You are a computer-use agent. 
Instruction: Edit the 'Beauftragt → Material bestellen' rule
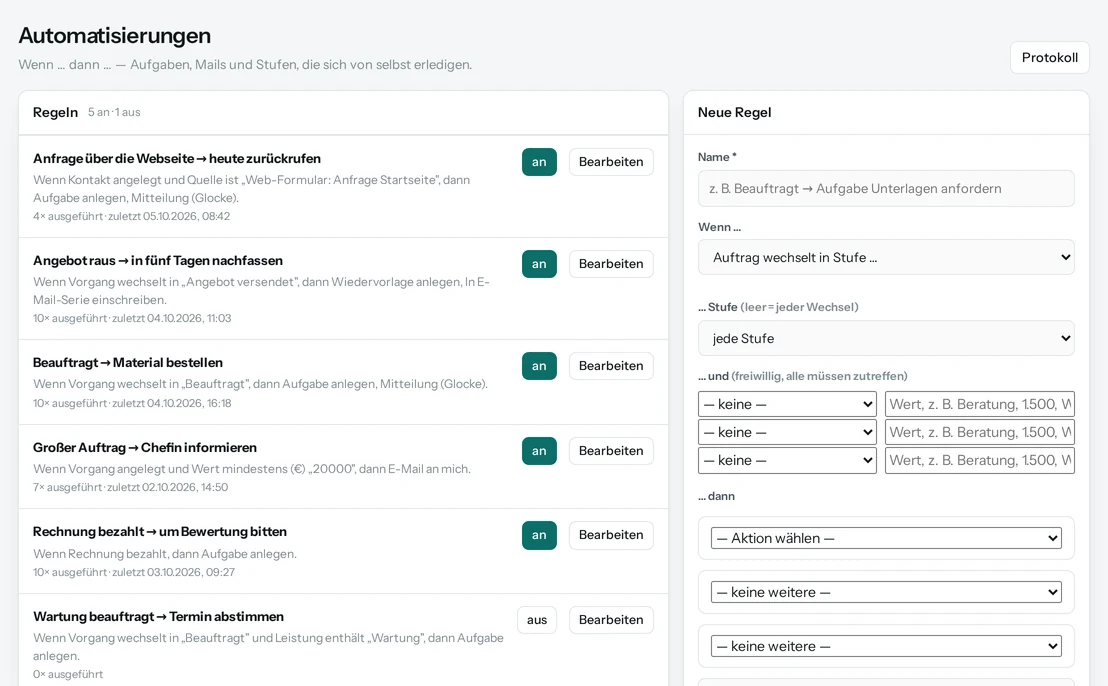coord(611,365)
